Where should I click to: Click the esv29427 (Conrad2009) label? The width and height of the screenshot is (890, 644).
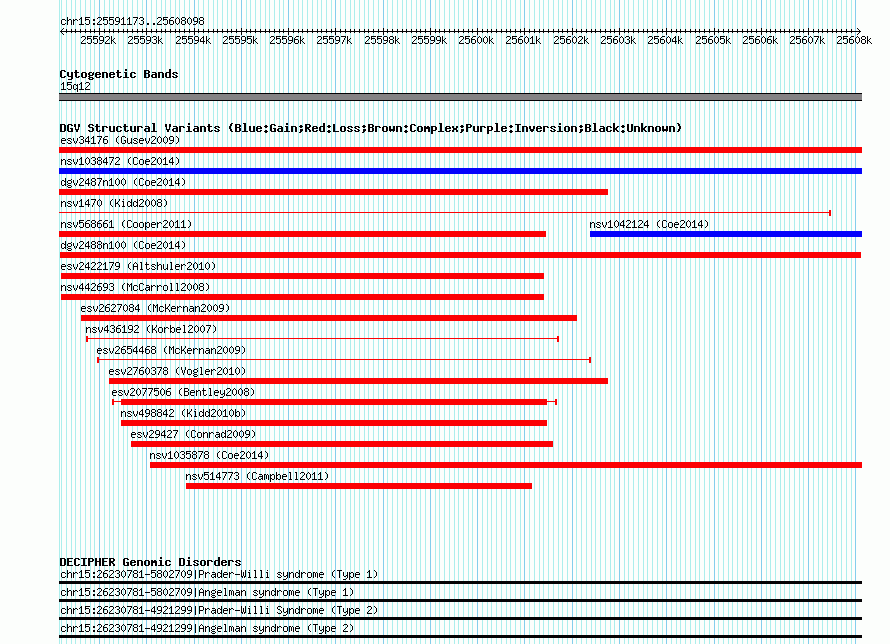coord(193,434)
